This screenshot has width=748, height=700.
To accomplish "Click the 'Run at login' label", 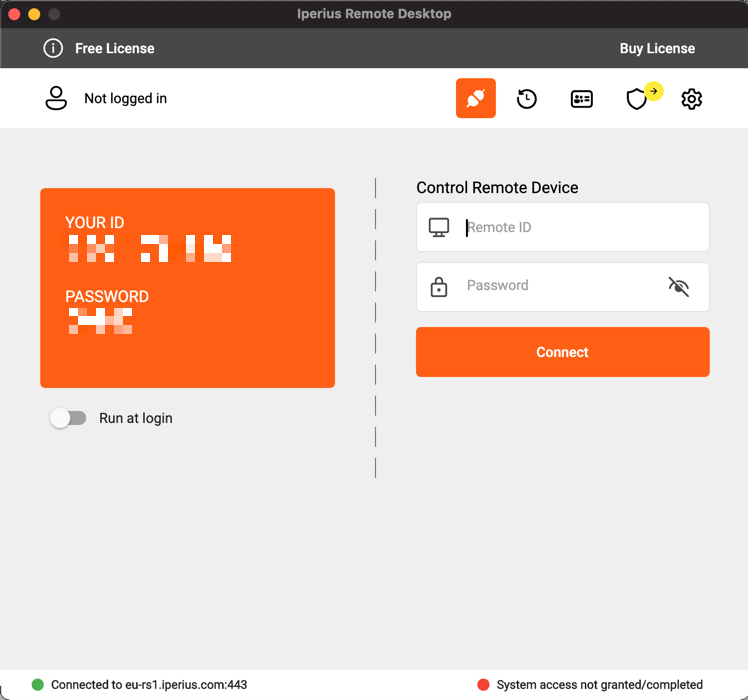I will [136, 418].
